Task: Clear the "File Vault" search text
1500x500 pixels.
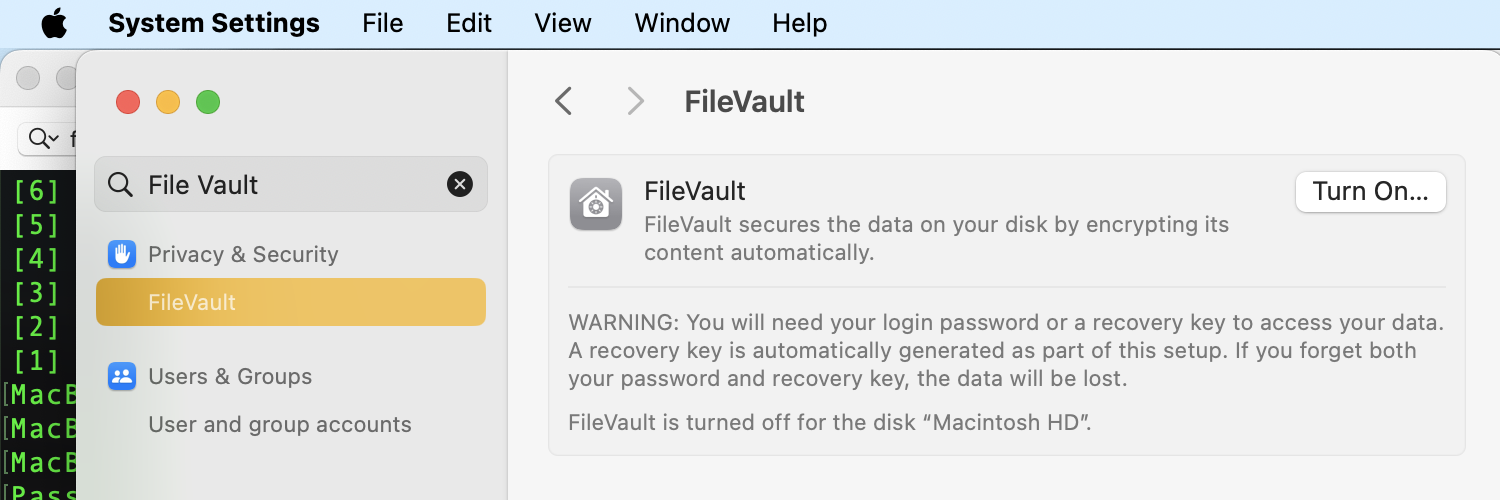Action: (x=459, y=184)
